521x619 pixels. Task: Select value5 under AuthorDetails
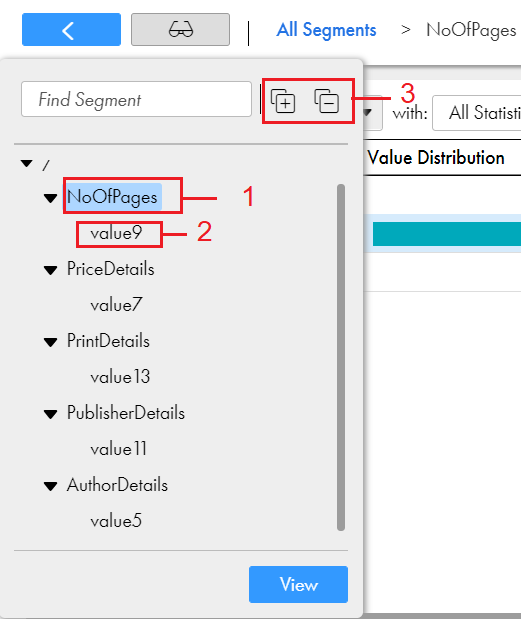(116, 521)
